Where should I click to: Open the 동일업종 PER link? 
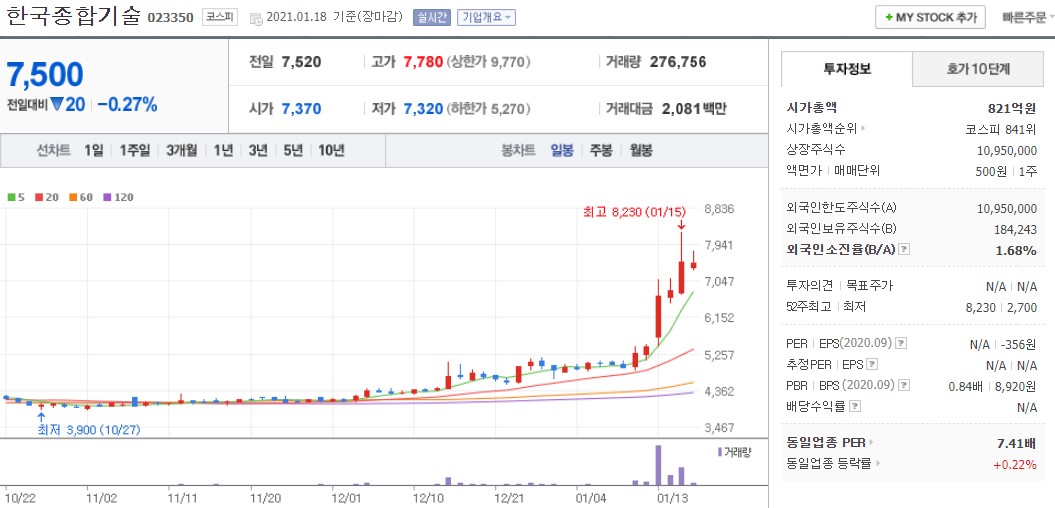[830, 443]
